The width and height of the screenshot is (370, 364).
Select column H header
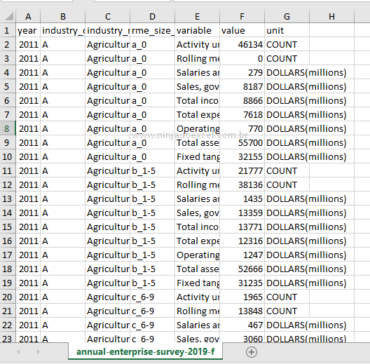(x=332, y=17)
